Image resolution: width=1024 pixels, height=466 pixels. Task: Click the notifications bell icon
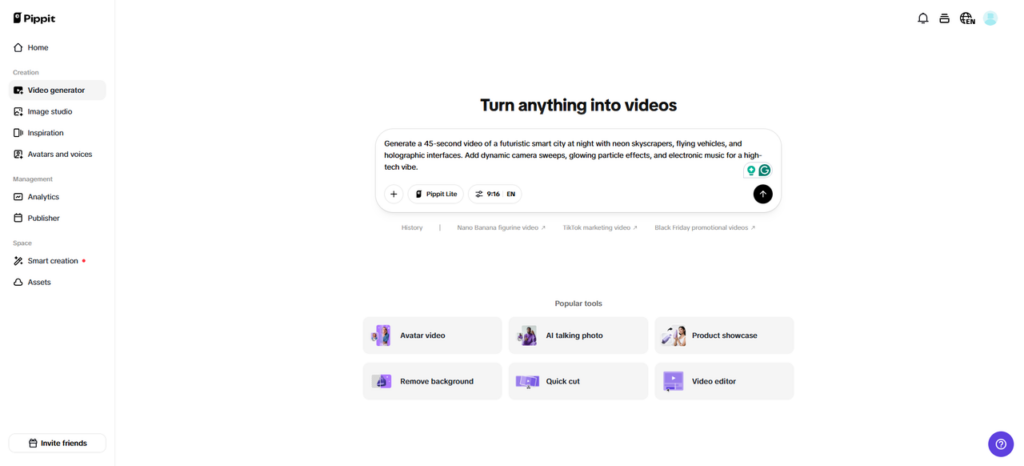click(923, 18)
